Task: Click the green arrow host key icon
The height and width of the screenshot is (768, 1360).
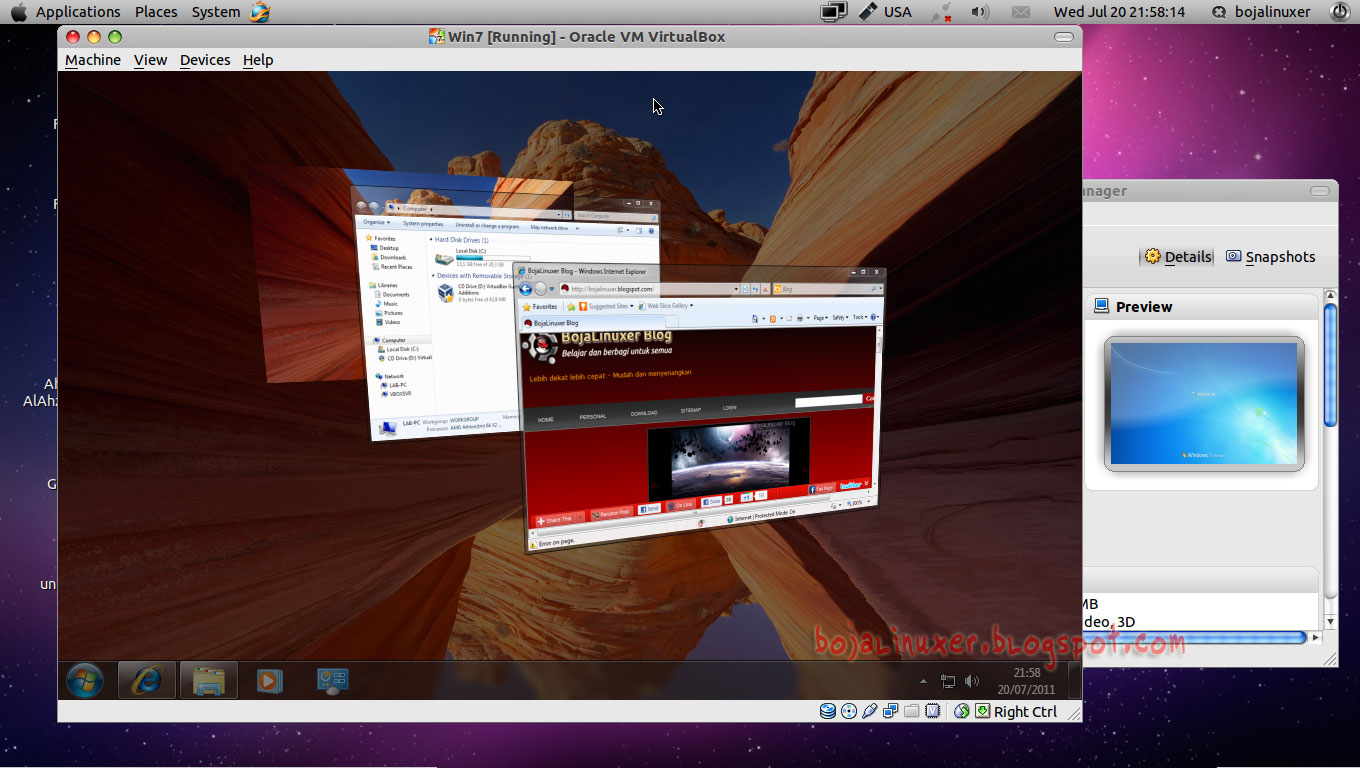Action: pos(982,711)
